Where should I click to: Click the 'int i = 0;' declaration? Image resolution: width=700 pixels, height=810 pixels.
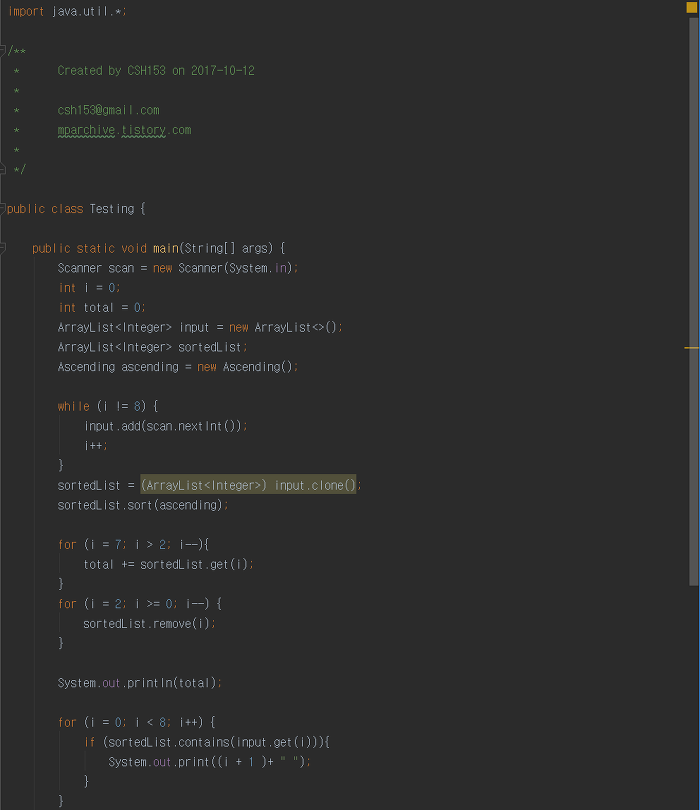[x=89, y=288]
